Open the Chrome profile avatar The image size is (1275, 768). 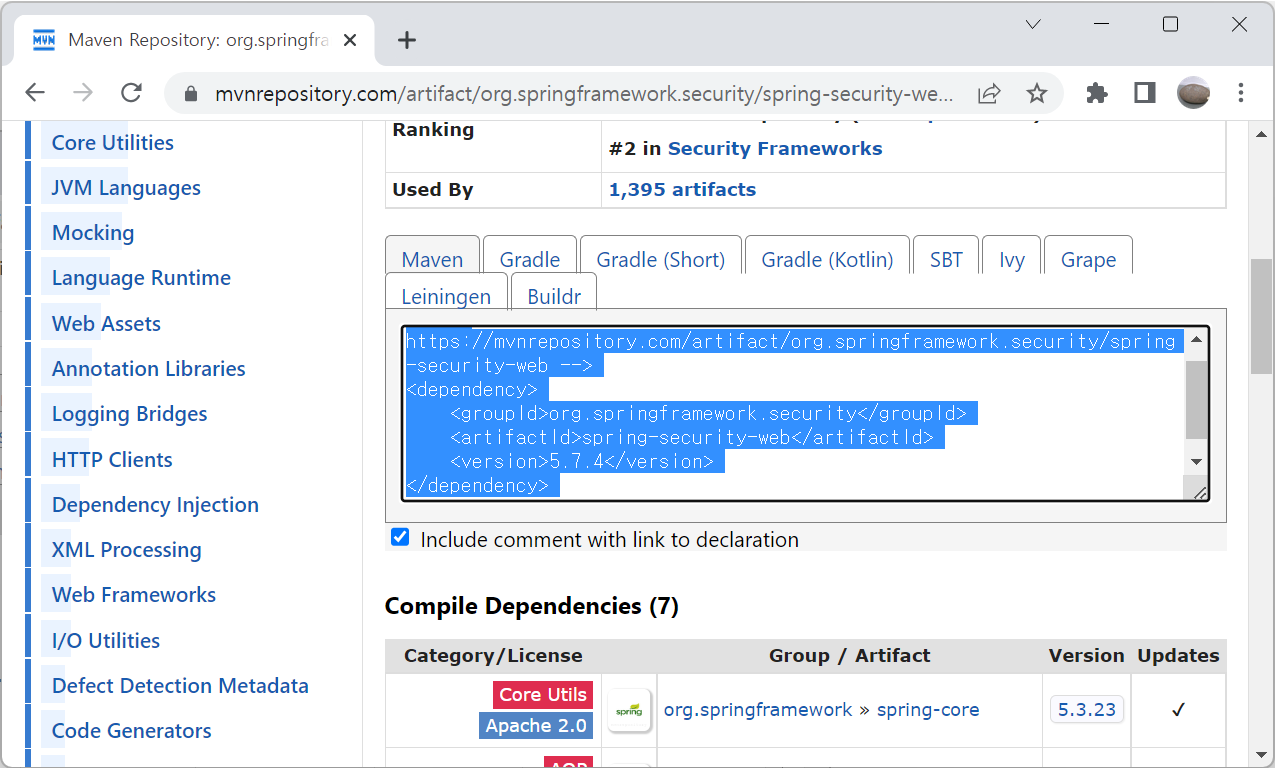tap(1193, 93)
